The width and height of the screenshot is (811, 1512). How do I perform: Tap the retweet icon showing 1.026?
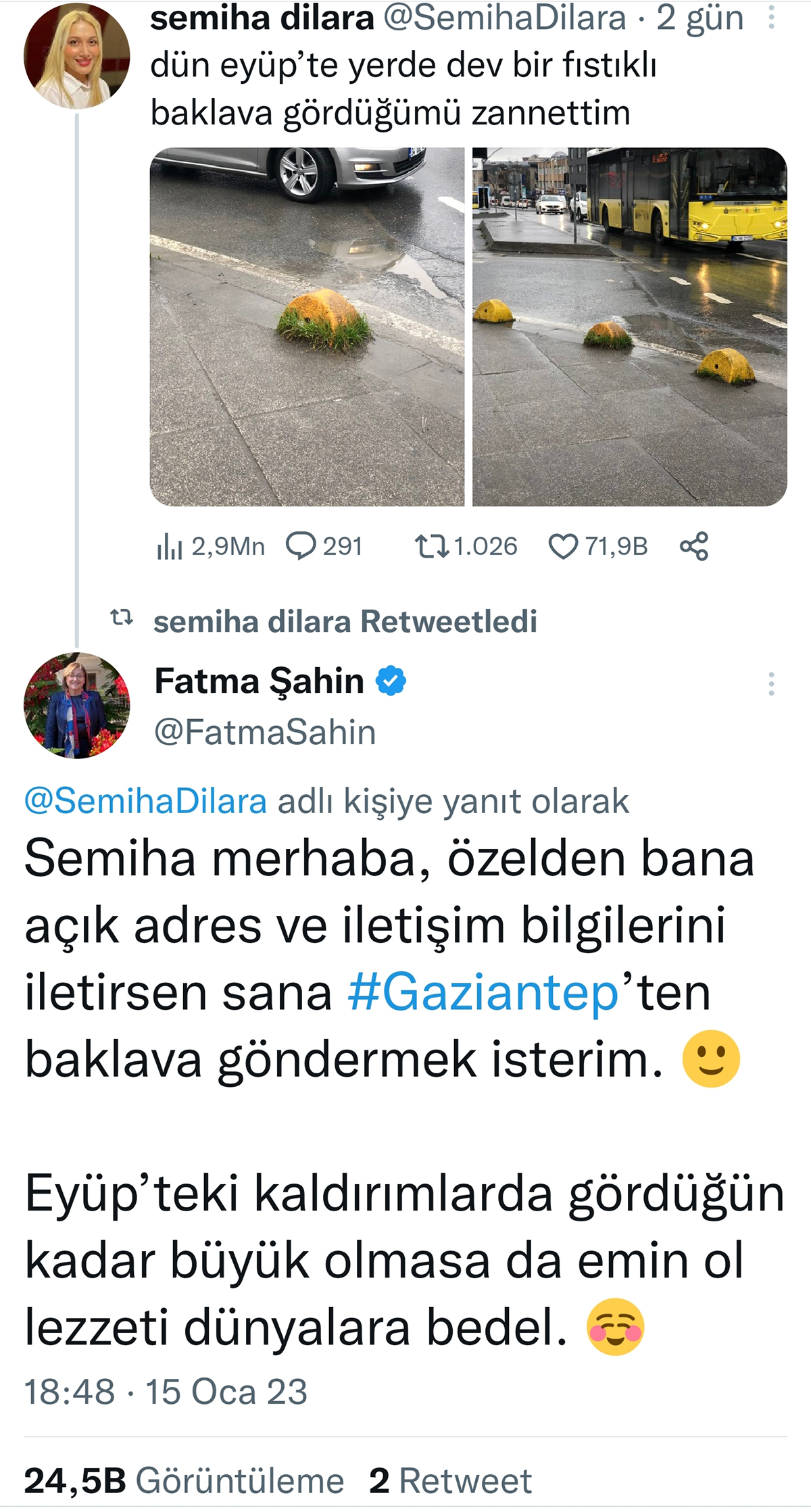431,546
